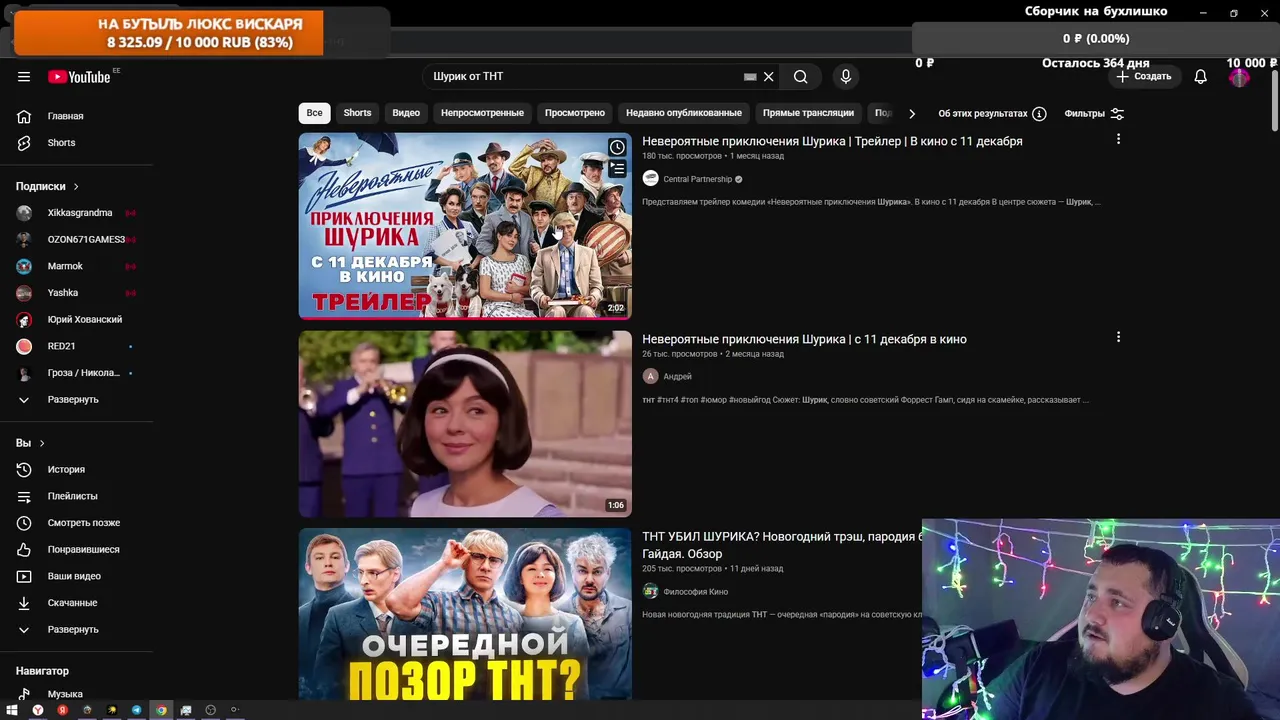Select Прямые трансляции chip

(x=808, y=113)
